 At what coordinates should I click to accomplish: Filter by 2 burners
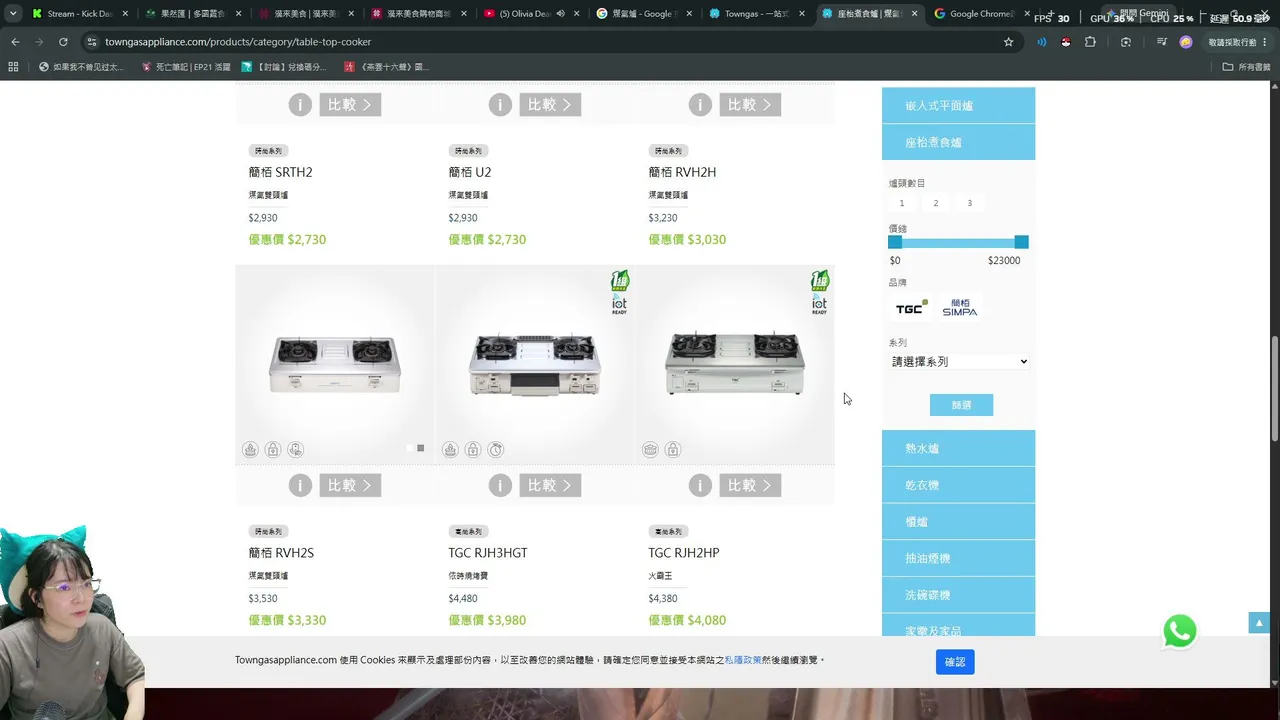pyautogui.click(x=936, y=203)
